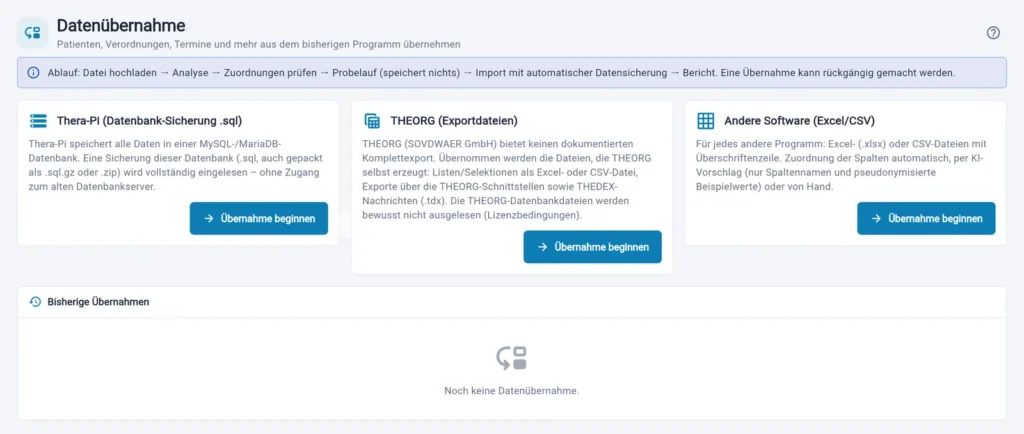Screen dimensions: 1024x434
Task: Click the 'Bisherige Übernahmen' section heading
Action: click(x=99, y=302)
